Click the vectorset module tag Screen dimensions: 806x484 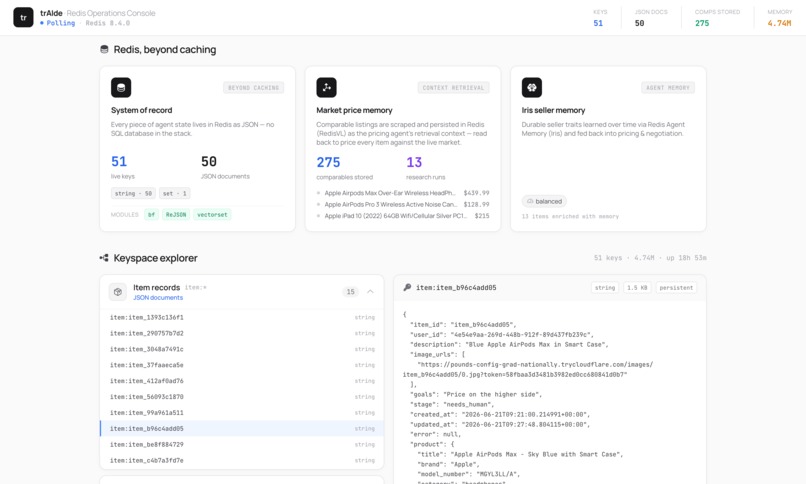pyautogui.click(x=212, y=215)
